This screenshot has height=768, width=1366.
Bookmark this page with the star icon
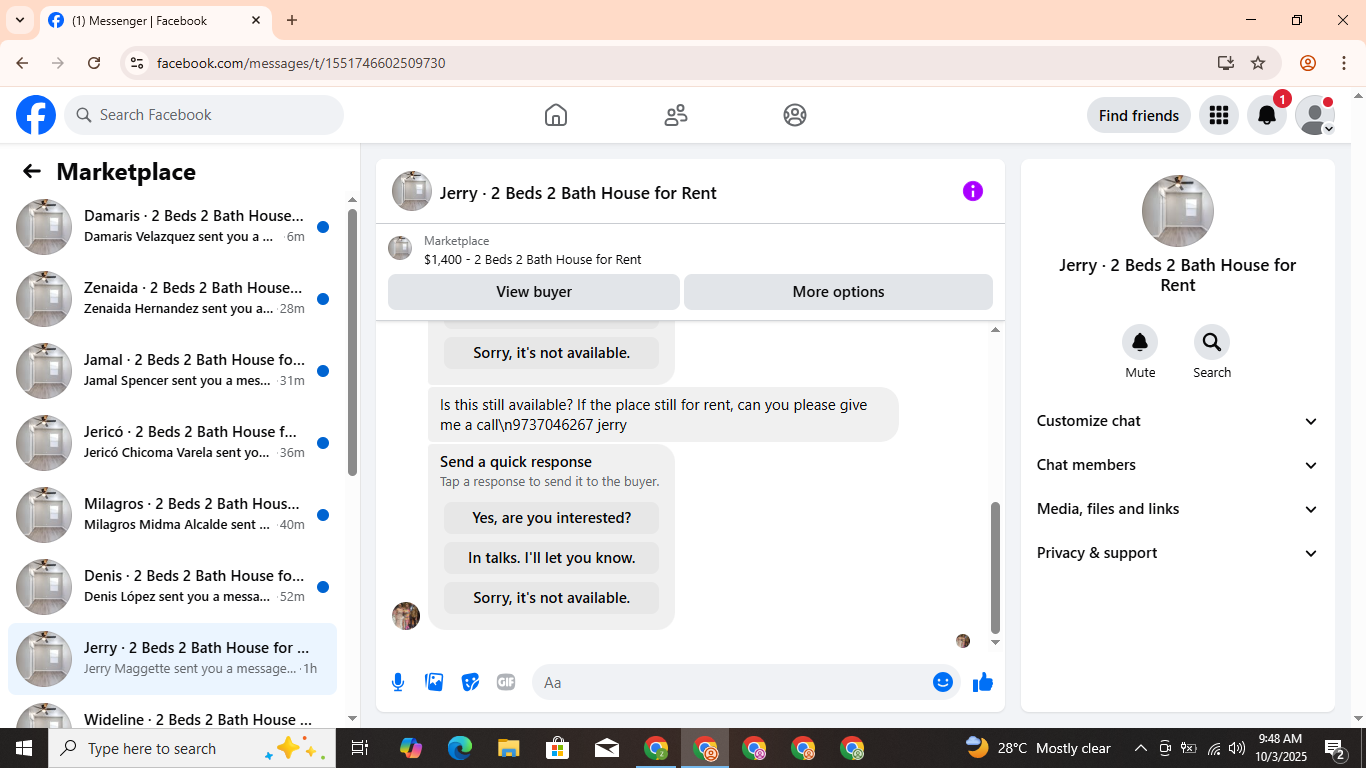click(x=1258, y=63)
